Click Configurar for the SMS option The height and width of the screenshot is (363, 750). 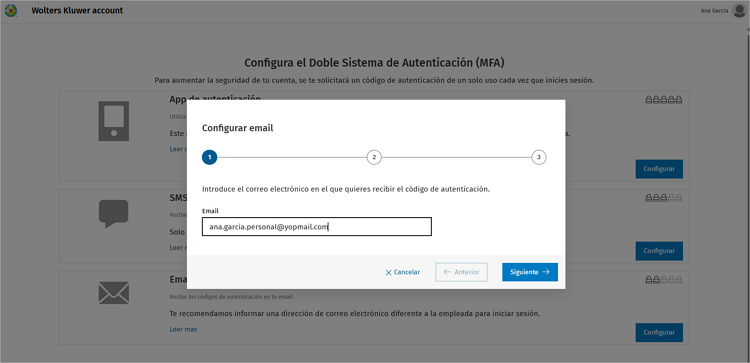(x=659, y=251)
